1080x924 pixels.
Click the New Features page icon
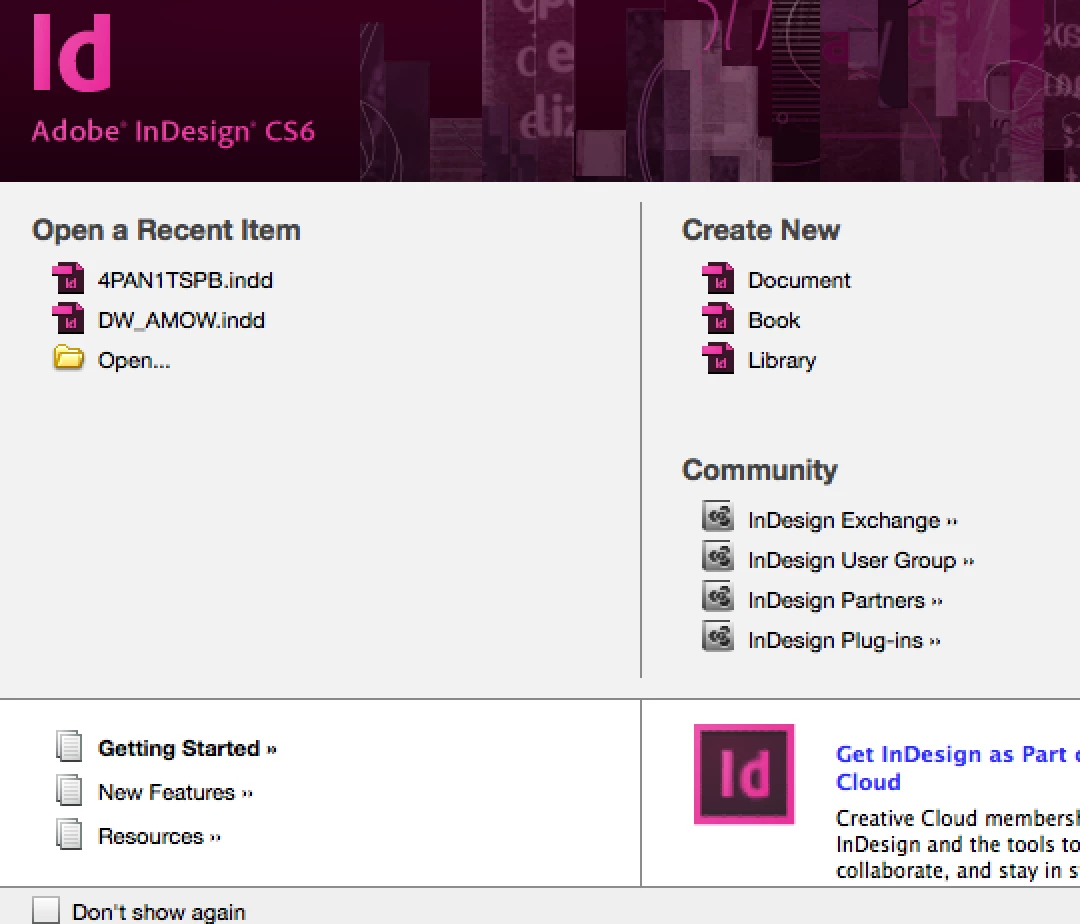(69, 790)
